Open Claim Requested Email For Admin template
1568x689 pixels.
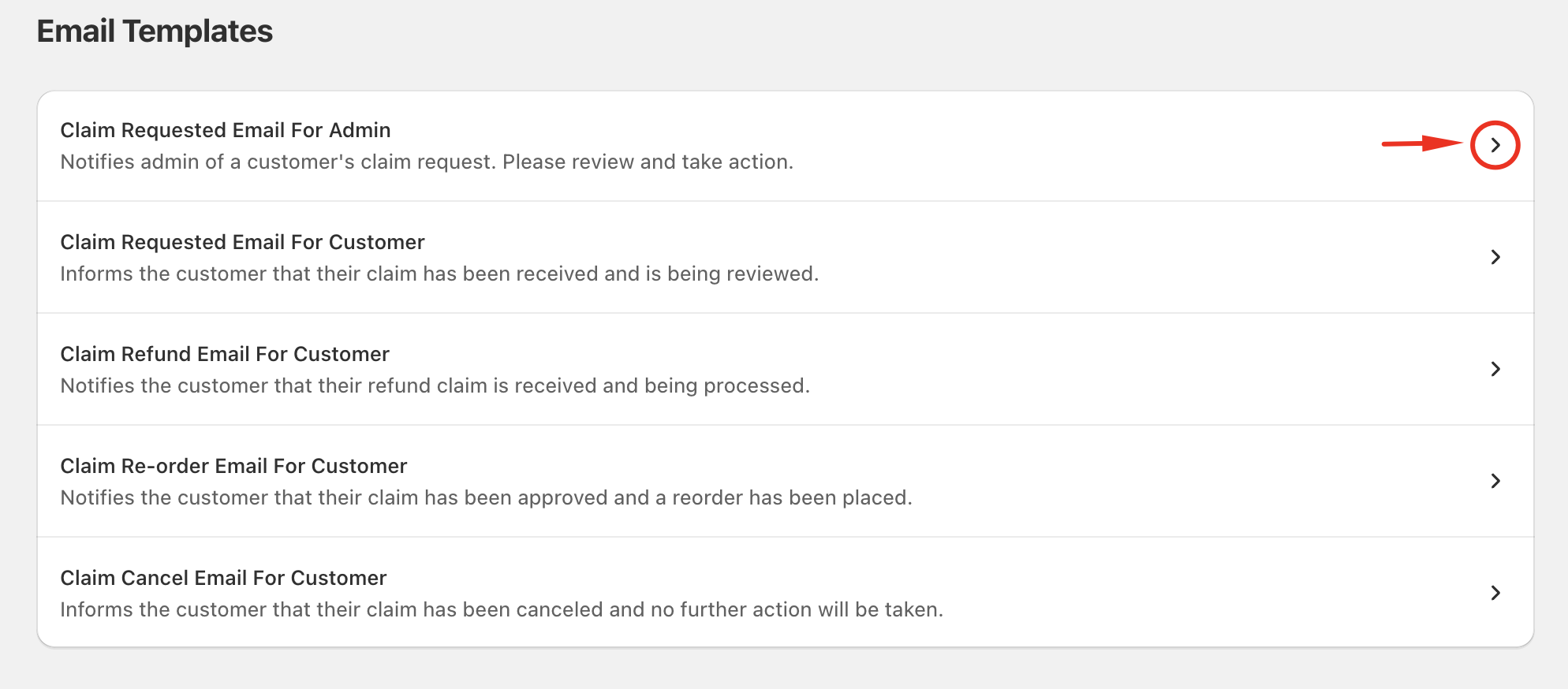tap(226, 130)
